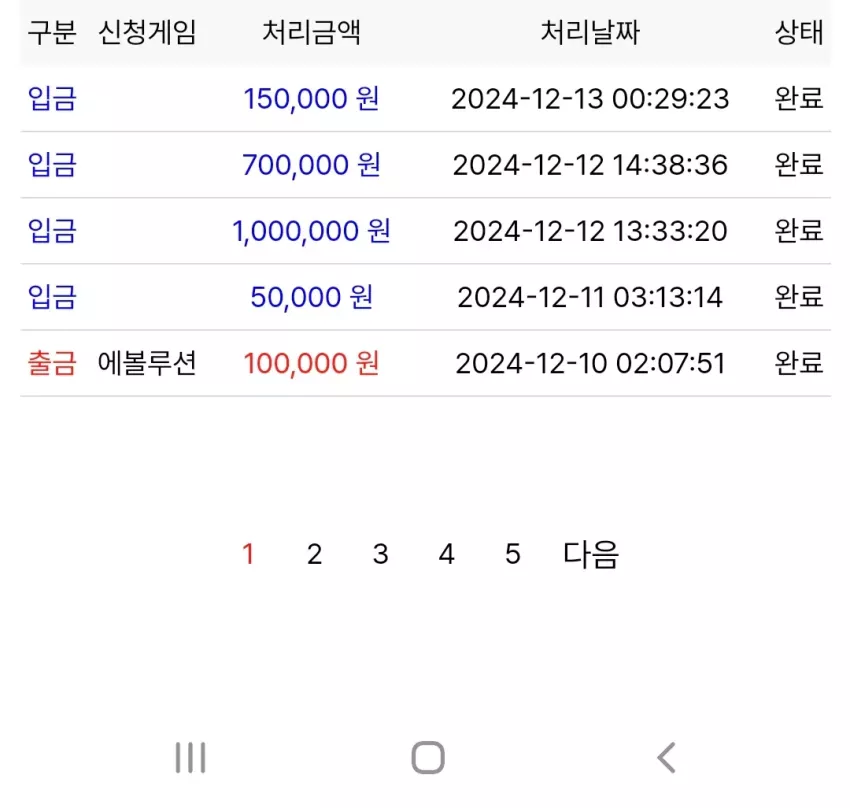Click the red 출금 withdrawal label
This screenshot has height=808, width=850.
[52, 363]
